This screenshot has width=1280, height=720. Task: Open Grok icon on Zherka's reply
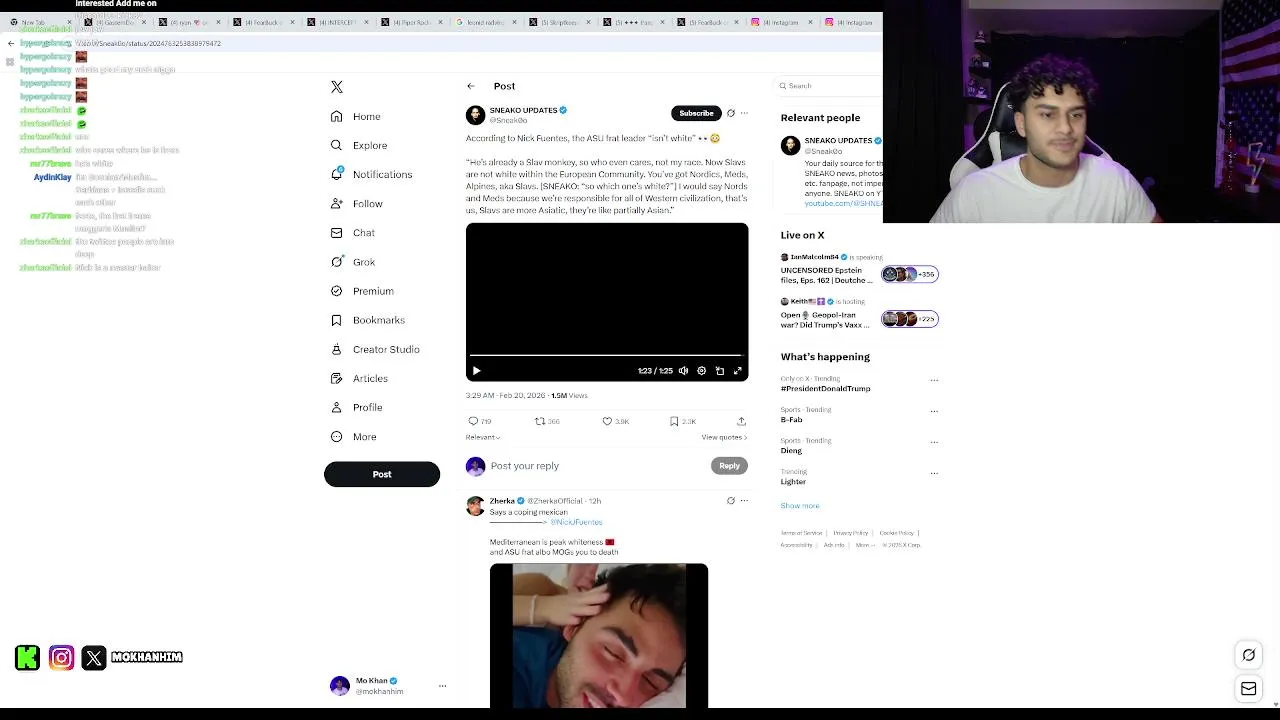click(731, 501)
